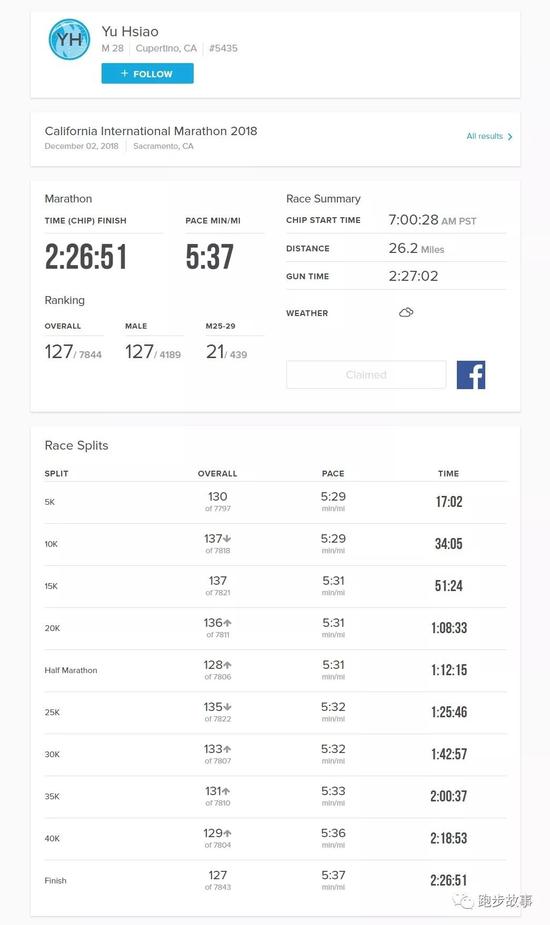
Task: Click the up arrow beside 136 at 20K
Action: 228,623
